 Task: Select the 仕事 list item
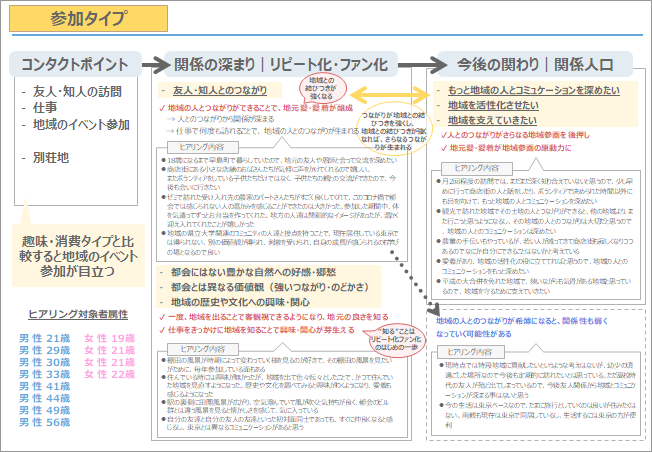click(x=45, y=108)
